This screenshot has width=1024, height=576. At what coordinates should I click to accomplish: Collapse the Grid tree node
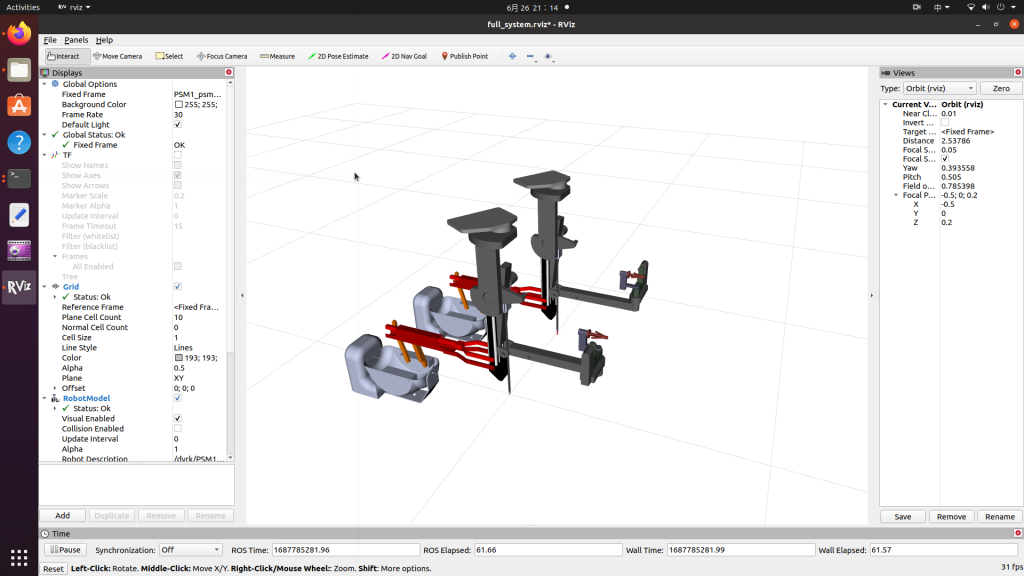click(x=44, y=287)
